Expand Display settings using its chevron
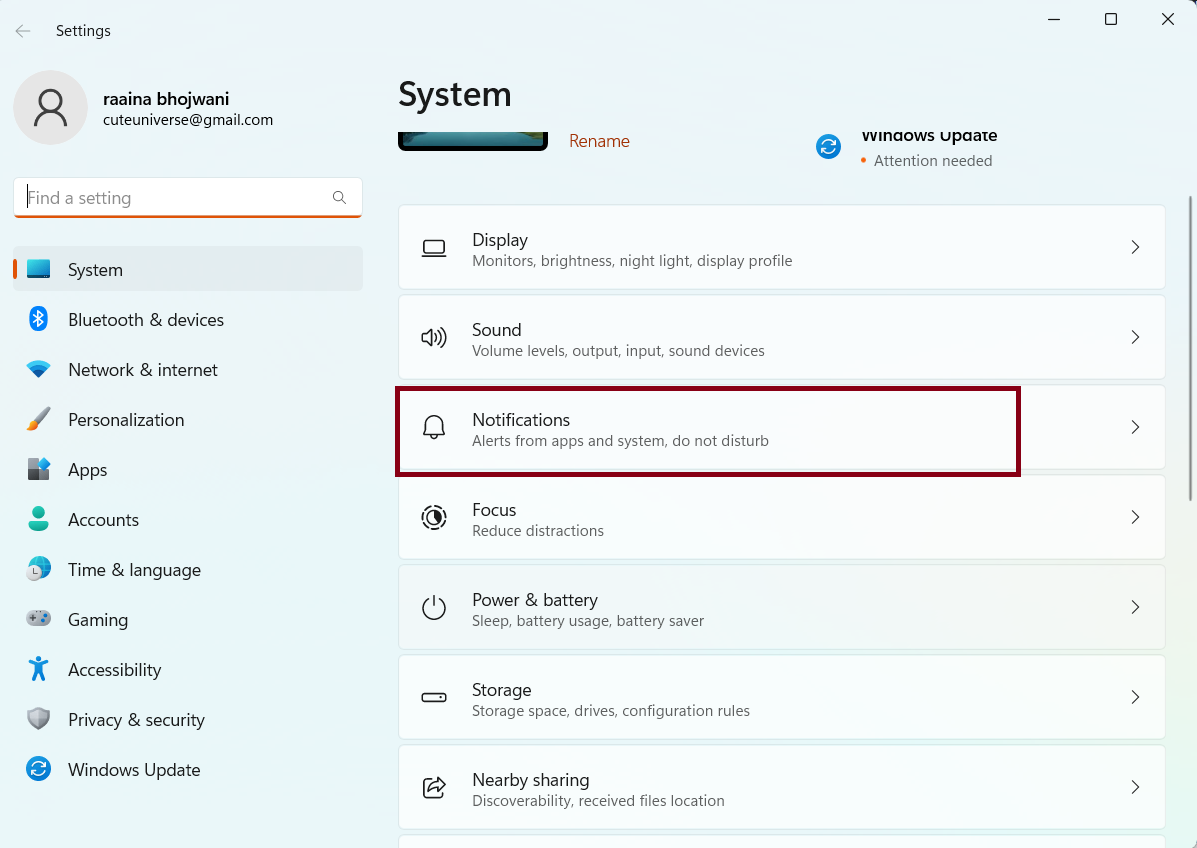This screenshot has height=848, width=1197. point(1135,247)
